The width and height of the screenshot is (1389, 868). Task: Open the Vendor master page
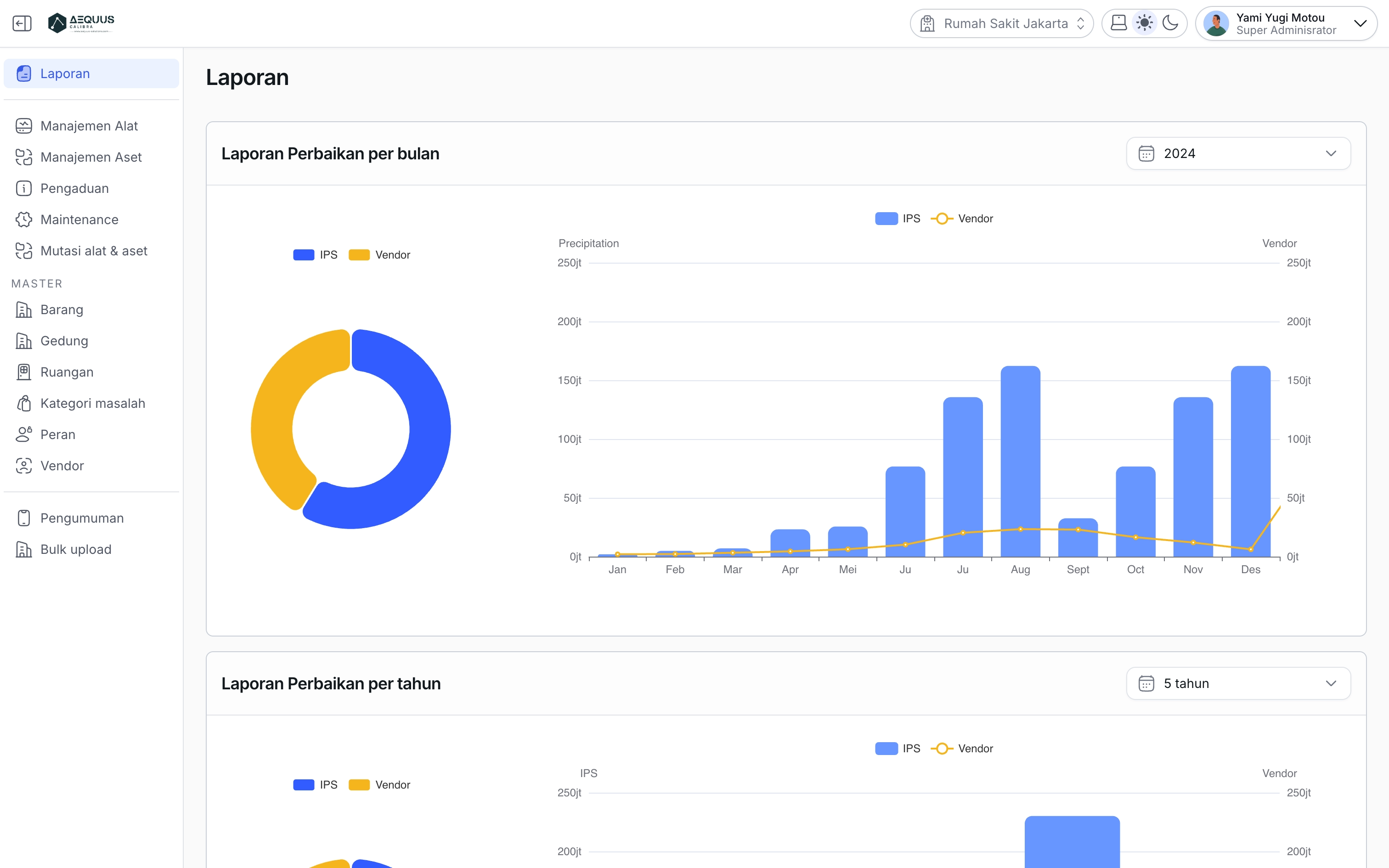tap(91, 466)
